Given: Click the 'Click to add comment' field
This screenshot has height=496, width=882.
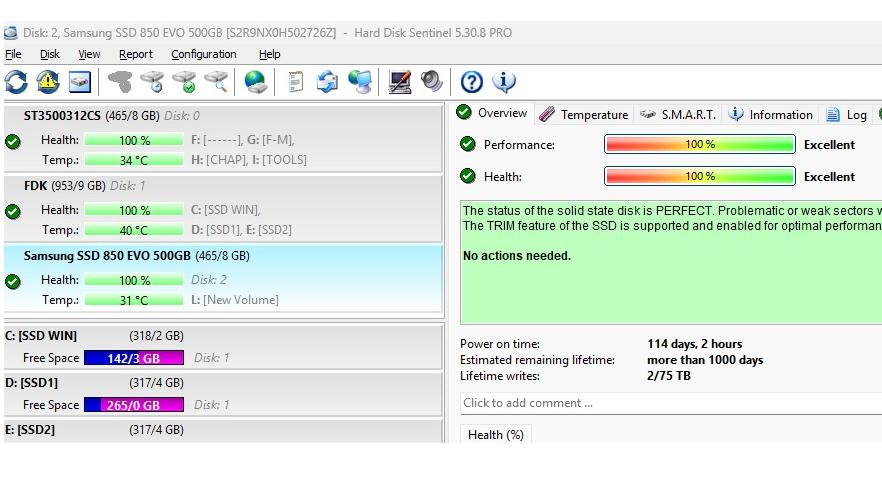Looking at the screenshot, I should (x=671, y=403).
